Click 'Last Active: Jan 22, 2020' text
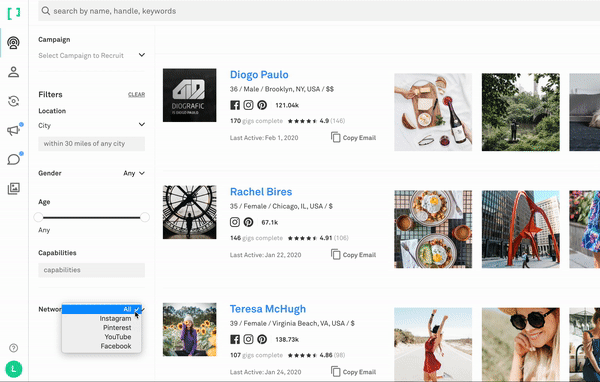This screenshot has width=600, height=382. click(266, 255)
